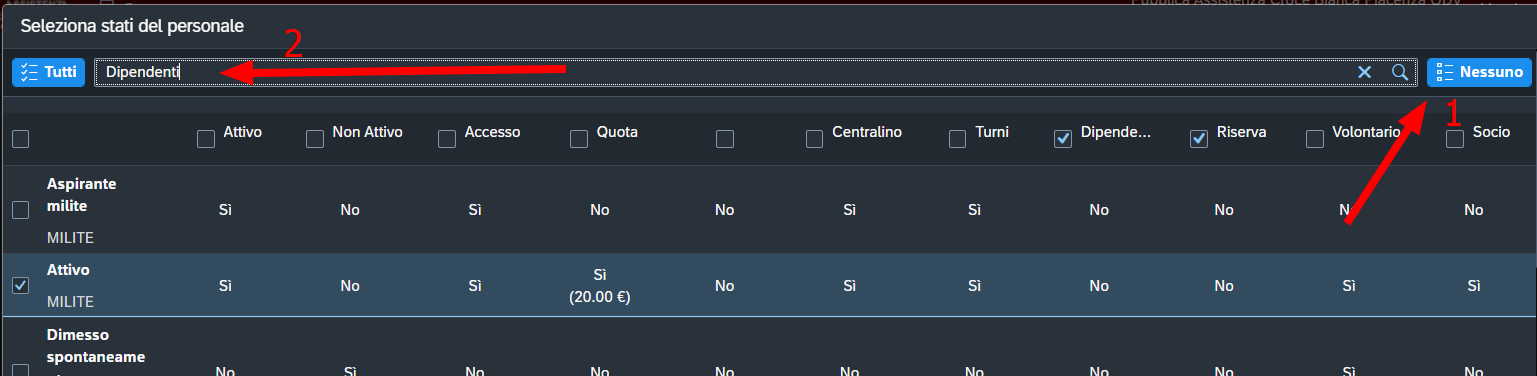Tick the Socio column checkbox

point(1456,139)
